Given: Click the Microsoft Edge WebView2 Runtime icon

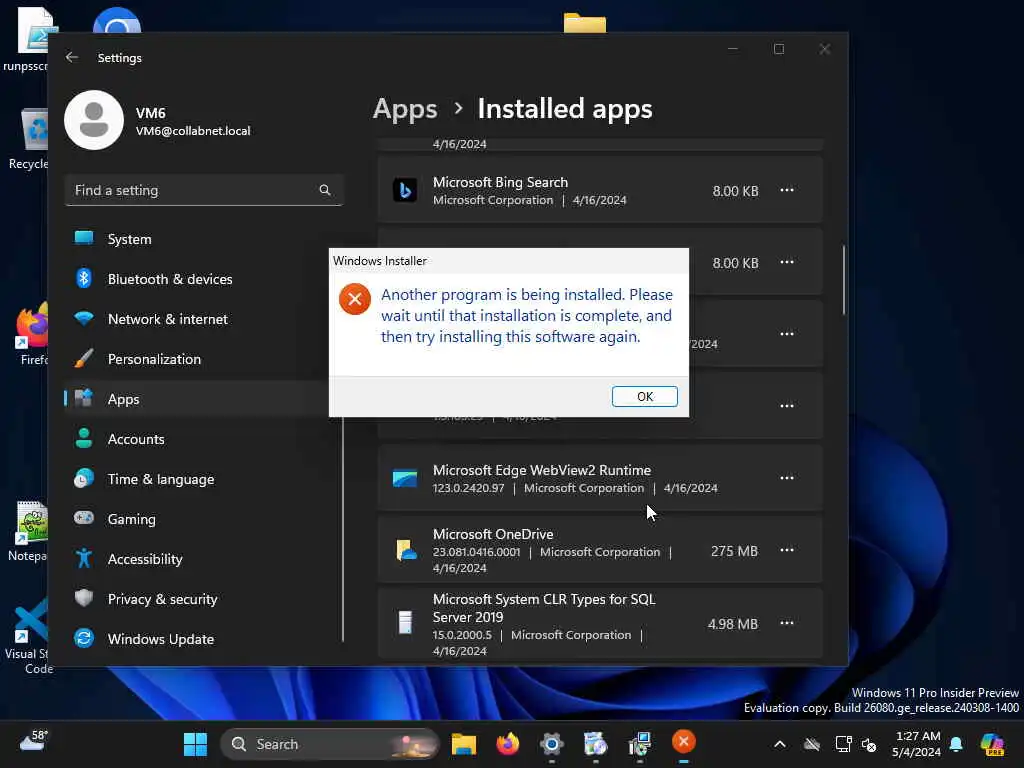Looking at the screenshot, I should [x=405, y=478].
